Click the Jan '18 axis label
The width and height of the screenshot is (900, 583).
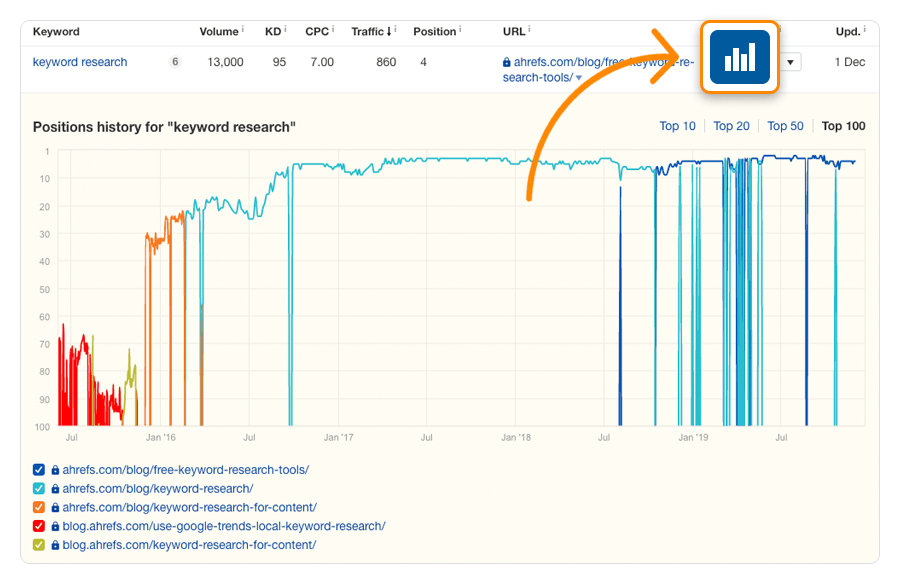pos(515,438)
